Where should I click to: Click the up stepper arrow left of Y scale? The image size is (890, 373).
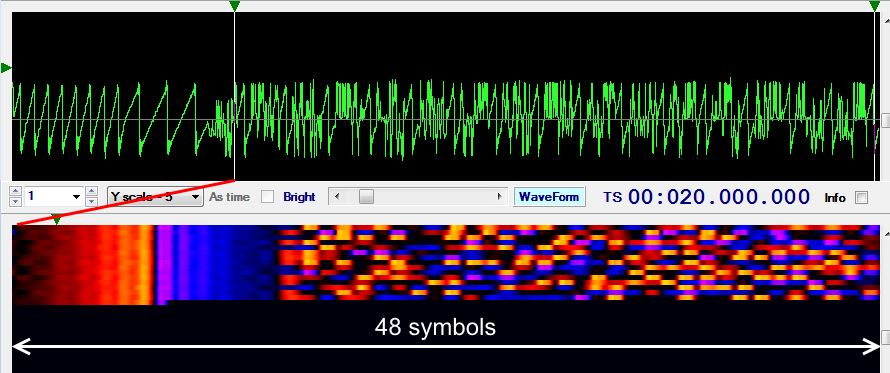pos(91,192)
